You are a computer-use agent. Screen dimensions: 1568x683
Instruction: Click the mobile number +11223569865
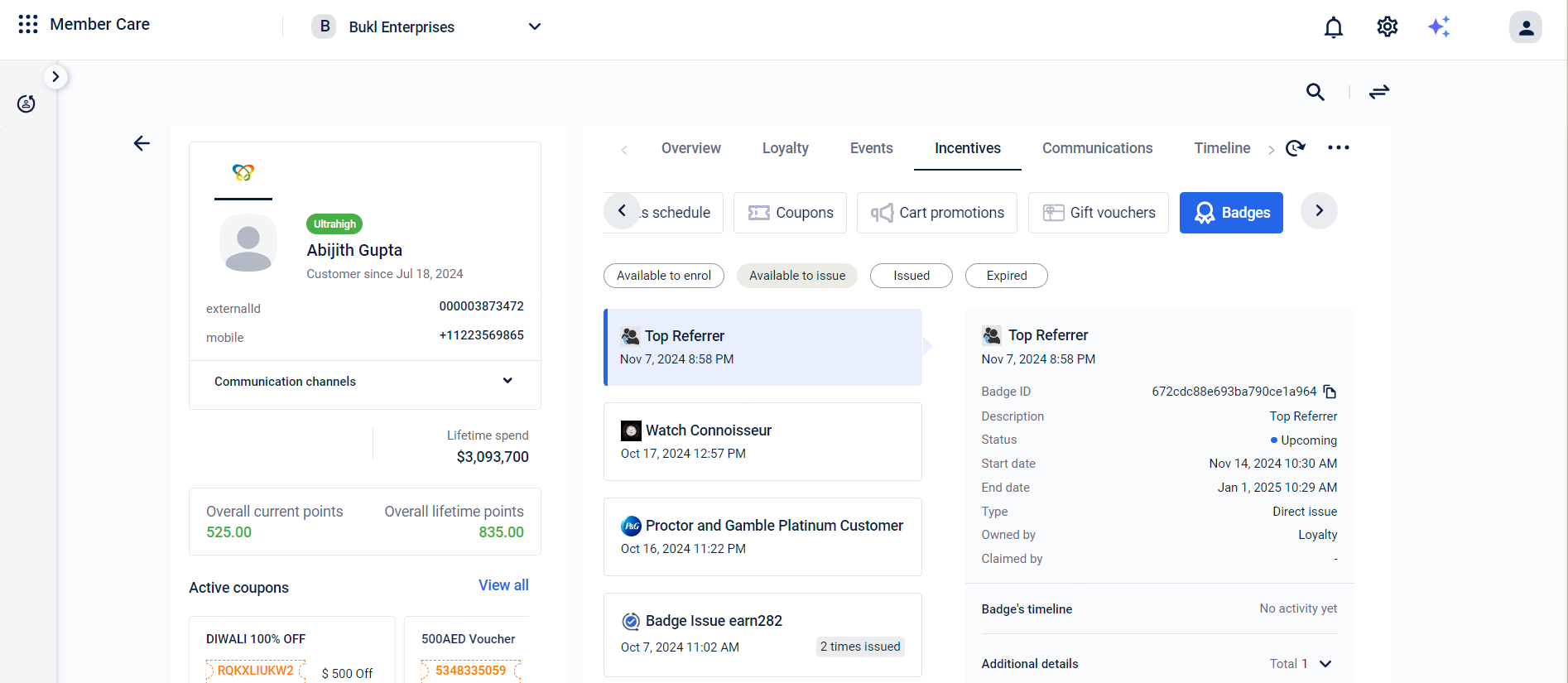[481, 335]
